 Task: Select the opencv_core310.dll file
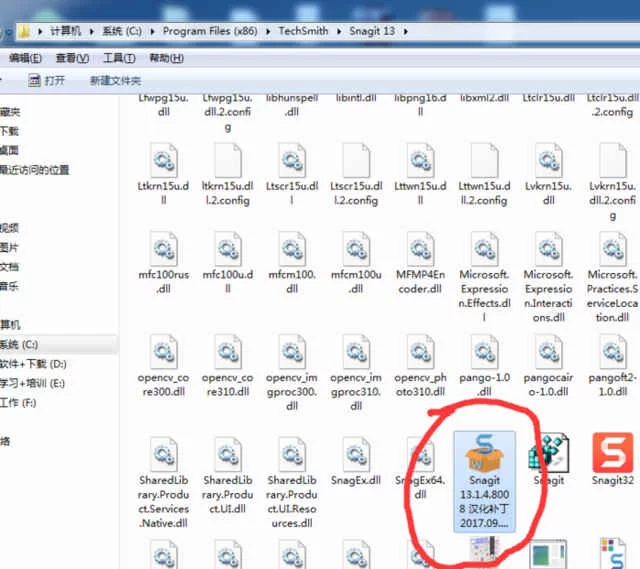[228, 366]
